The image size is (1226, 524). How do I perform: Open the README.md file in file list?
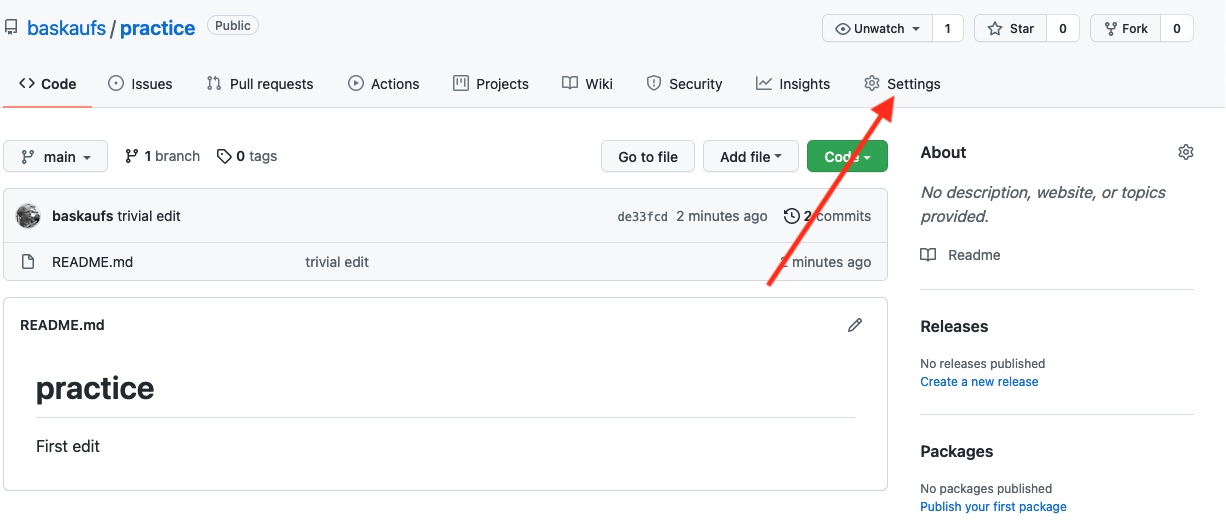pos(92,262)
